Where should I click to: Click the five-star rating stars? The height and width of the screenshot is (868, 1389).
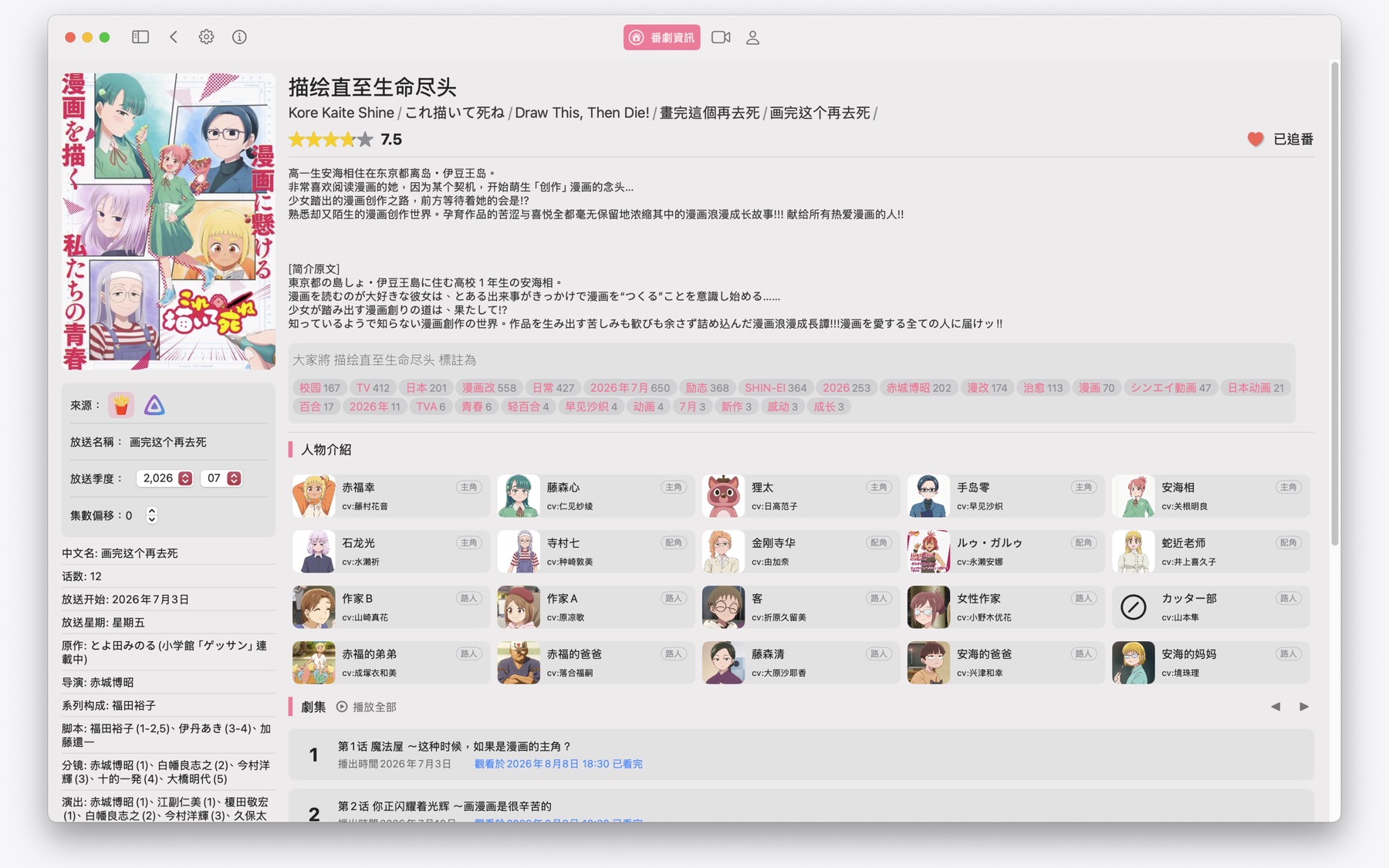[x=330, y=140]
